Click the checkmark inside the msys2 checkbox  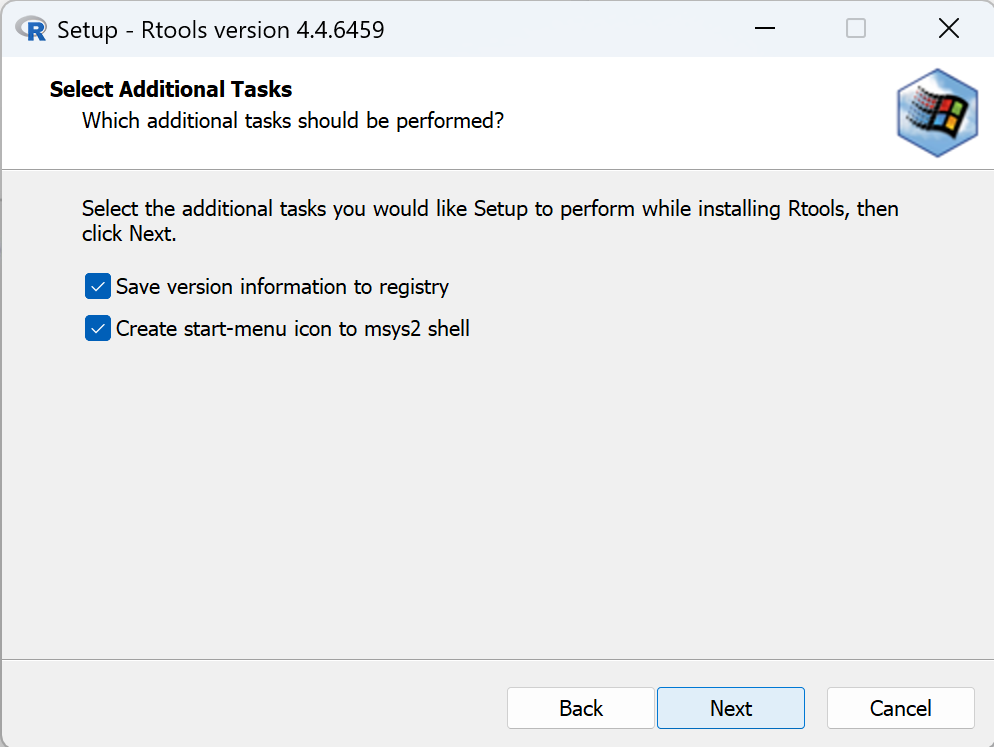97,328
